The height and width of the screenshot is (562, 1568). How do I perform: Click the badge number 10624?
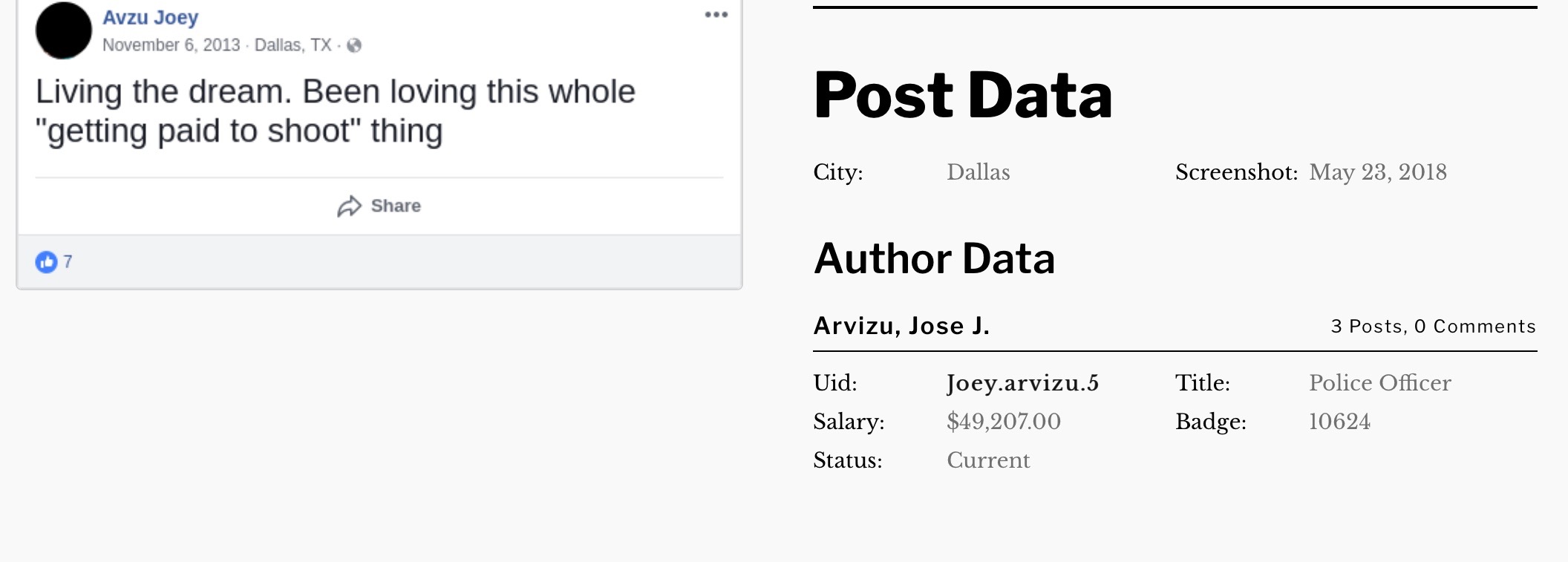pos(1339,422)
